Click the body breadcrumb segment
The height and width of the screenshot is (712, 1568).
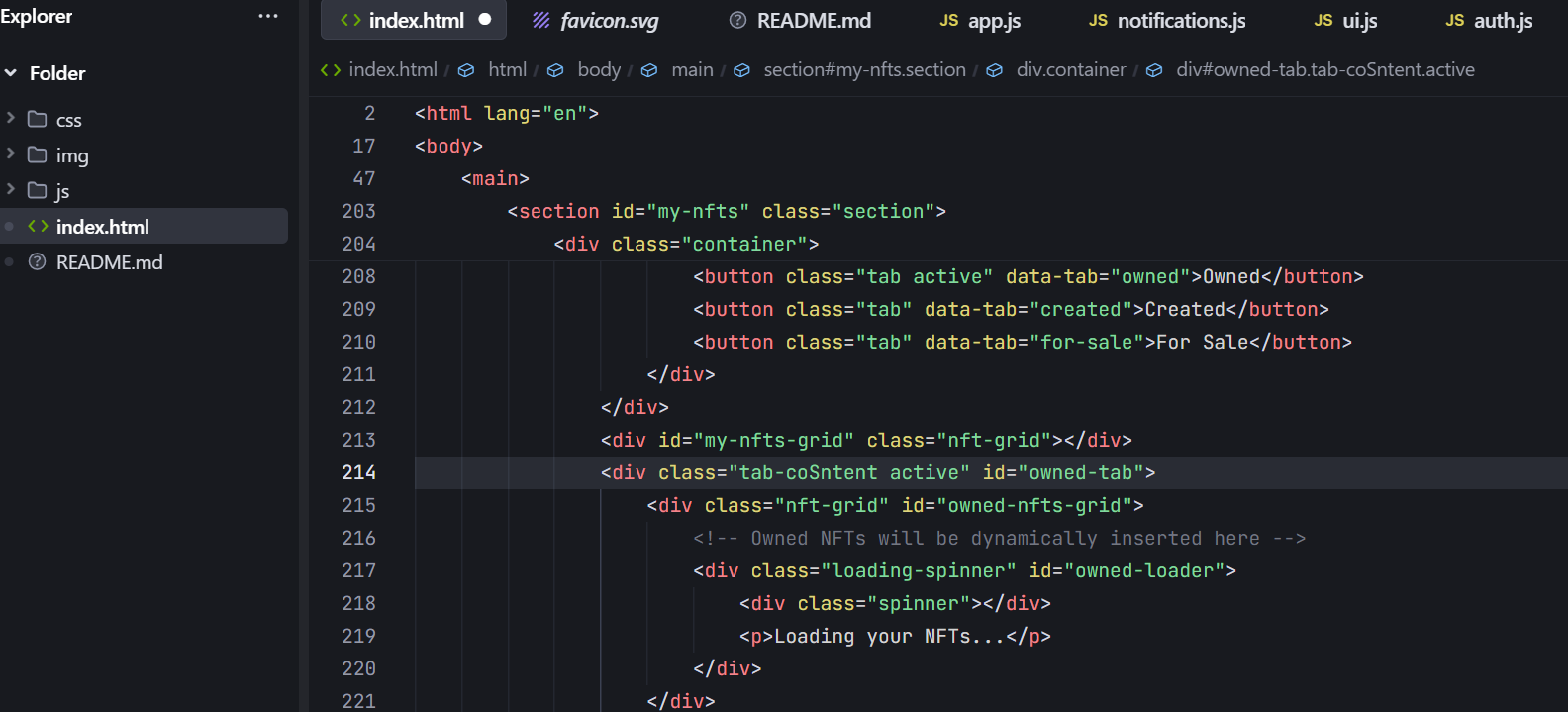tap(599, 69)
